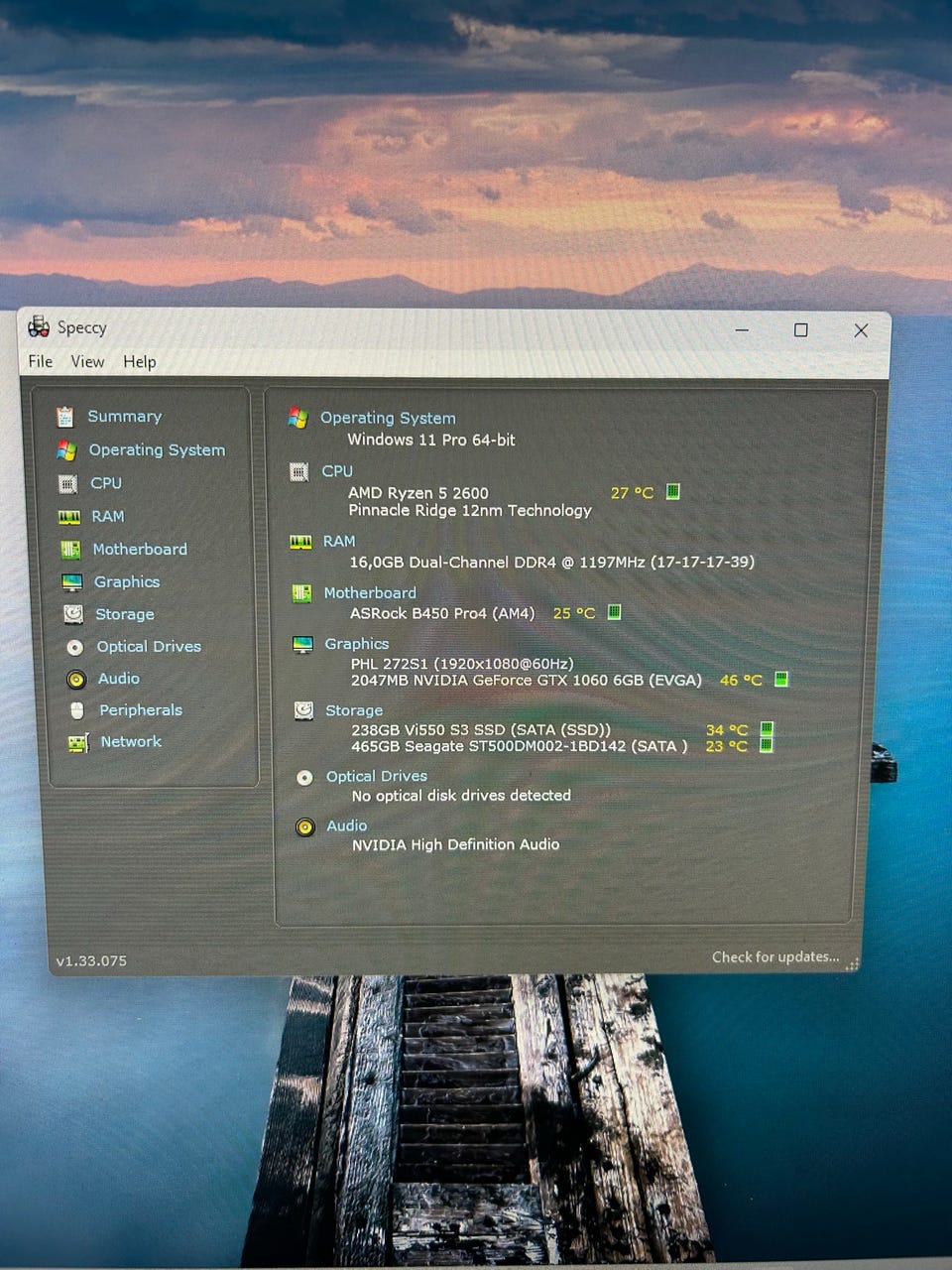This screenshot has height=1270, width=952.
Task: Click the PHL 272S1 monitor line
Action: pos(462,664)
